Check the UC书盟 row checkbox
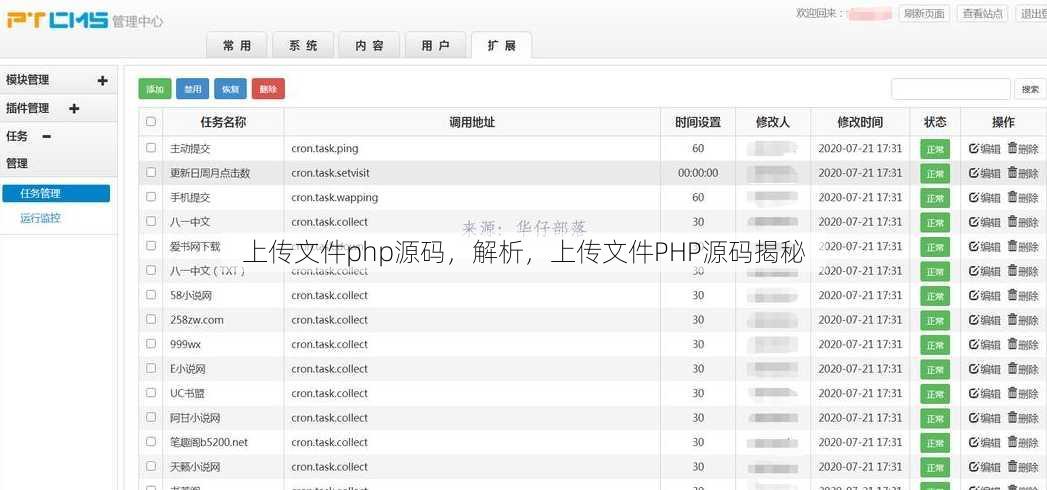 click(x=151, y=393)
